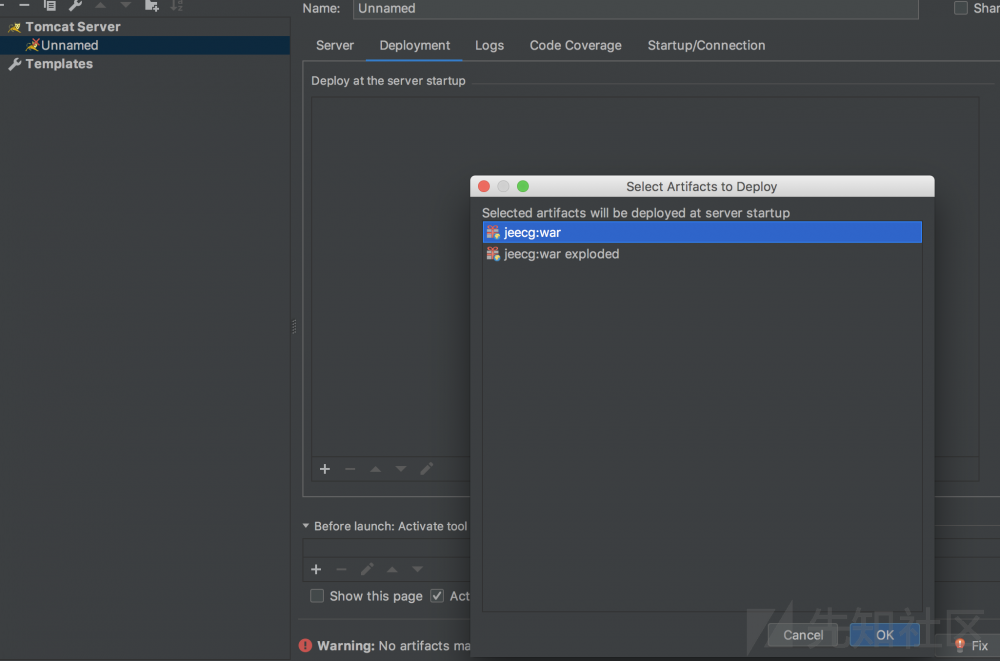Focus the Name input field
The width and height of the screenshot is (1000, 661).
pos(635,8)
